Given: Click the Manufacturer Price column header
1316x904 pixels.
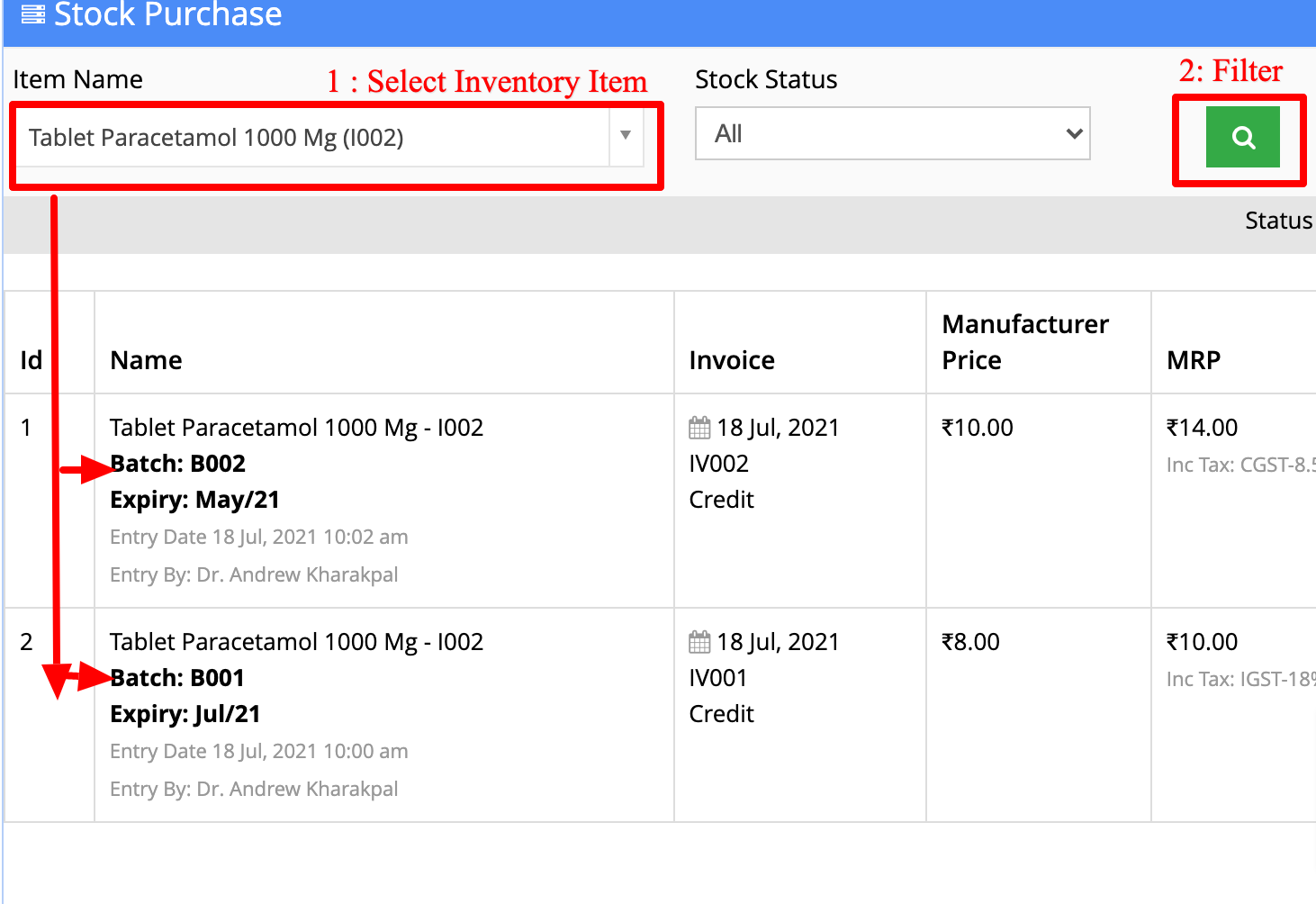Looking at the screenshot, I should point(1025,342).
